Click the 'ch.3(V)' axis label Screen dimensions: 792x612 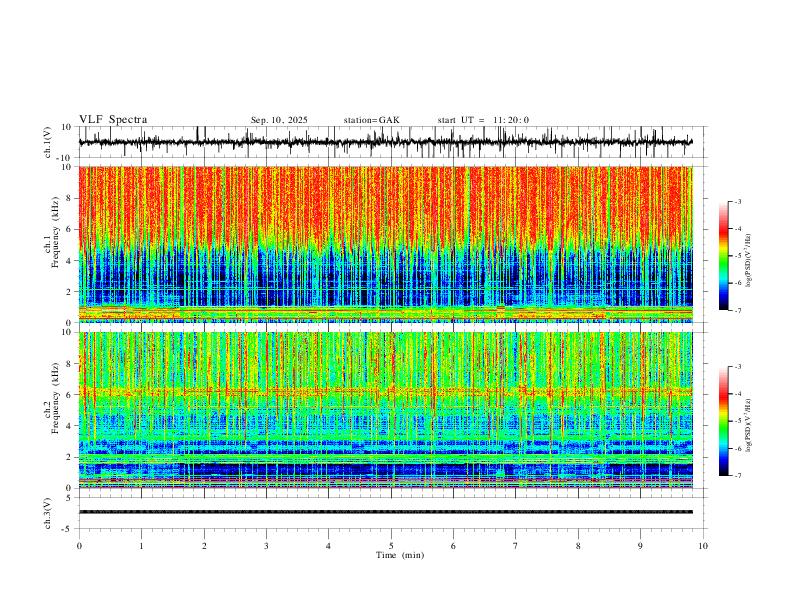tap(48, 513)
